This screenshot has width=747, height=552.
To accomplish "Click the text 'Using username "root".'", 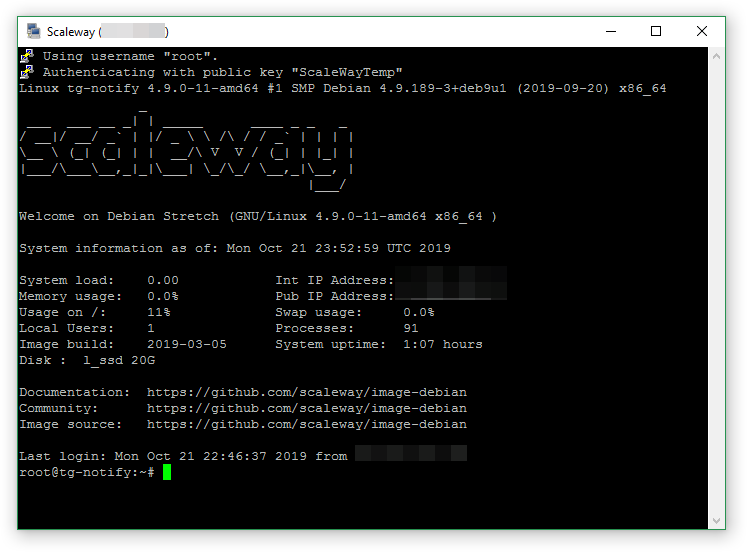I will pyautogui.click(x=130, y=56).
